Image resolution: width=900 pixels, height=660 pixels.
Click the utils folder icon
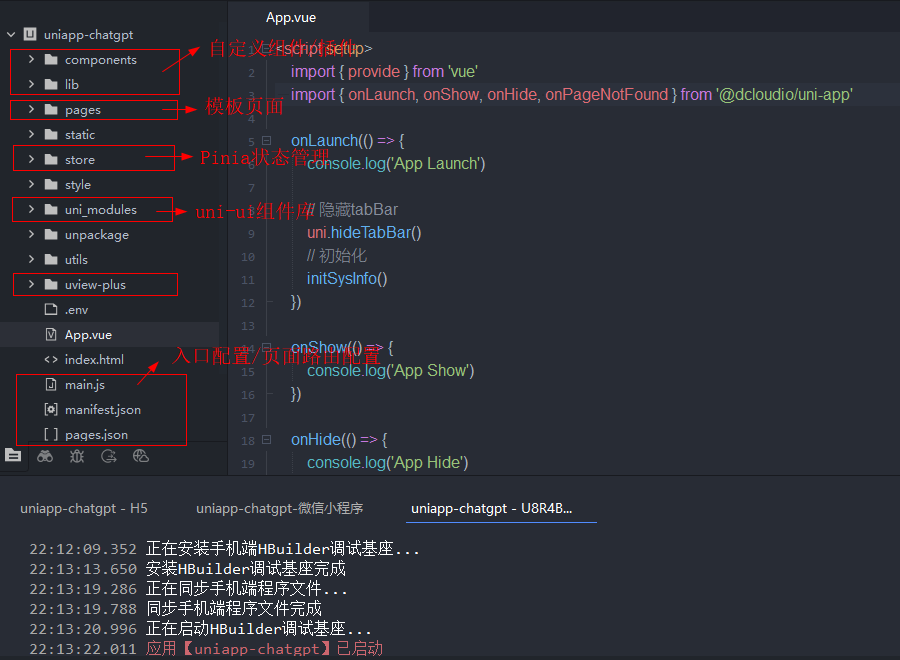[x=51, y=259]
